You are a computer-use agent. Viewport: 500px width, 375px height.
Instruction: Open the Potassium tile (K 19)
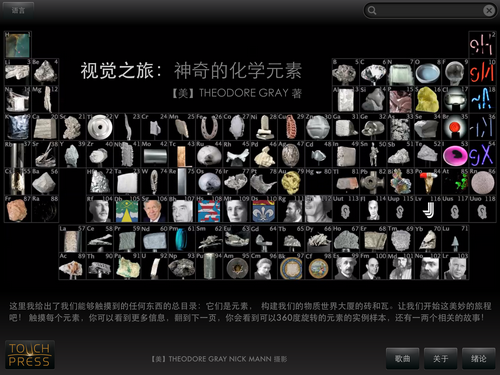(x=18, y=127)
